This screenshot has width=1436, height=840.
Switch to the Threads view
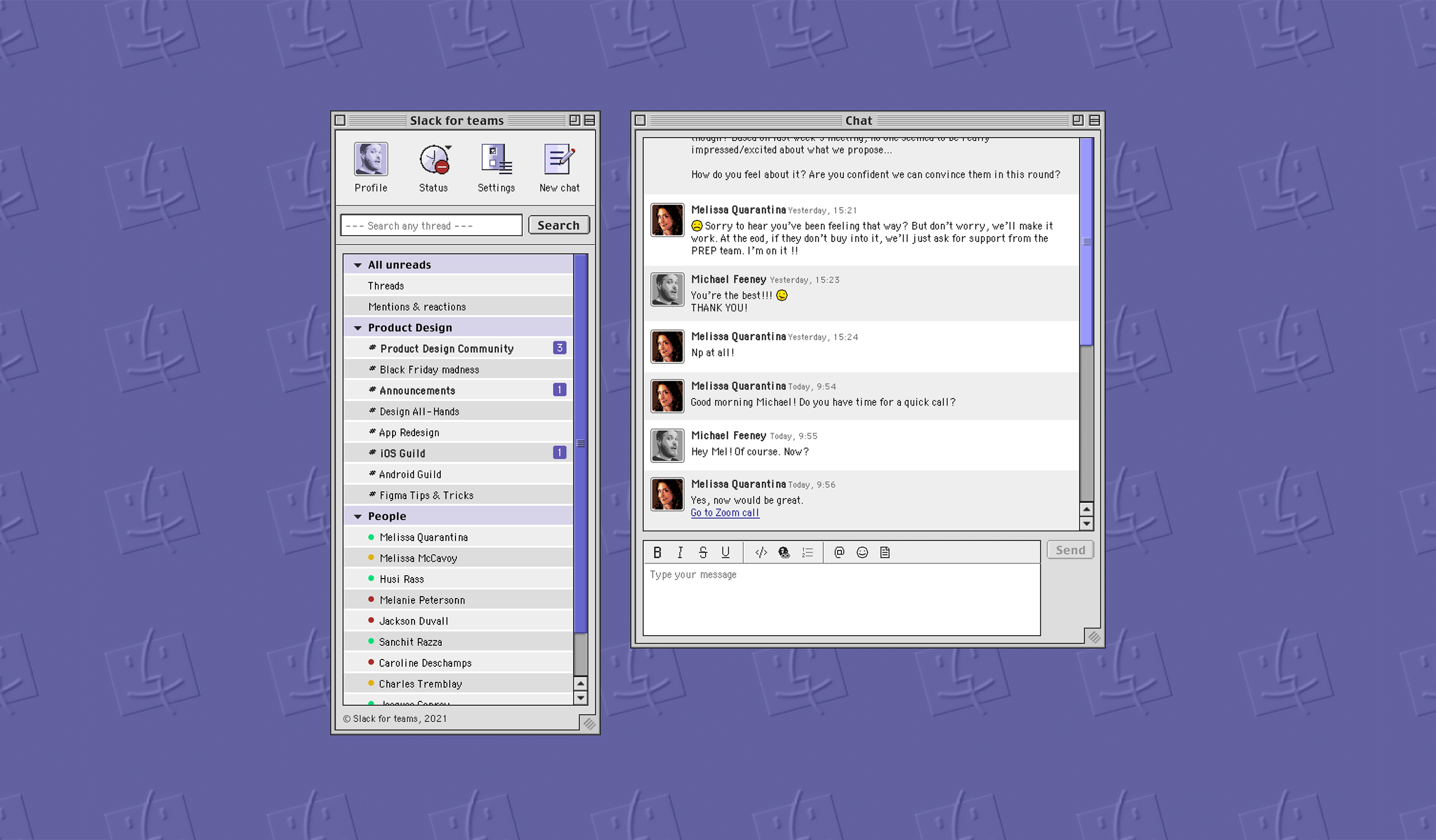click(x=386, y=285)
